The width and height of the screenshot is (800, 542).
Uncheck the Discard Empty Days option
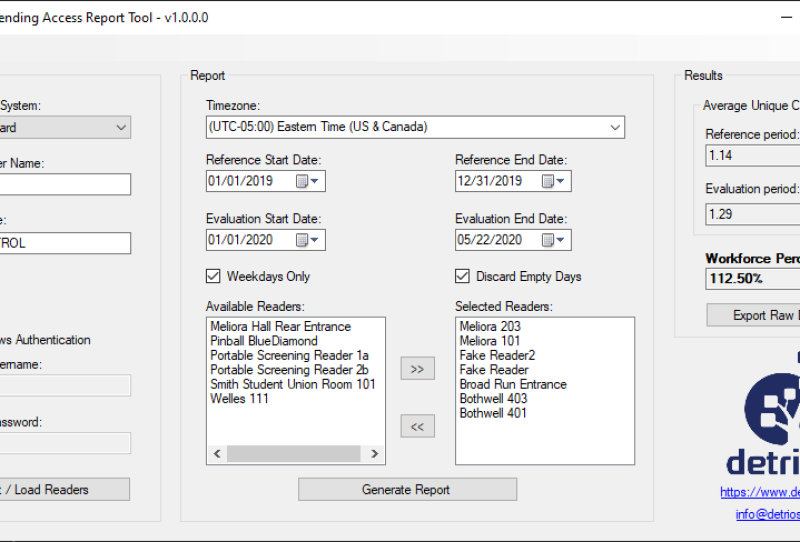tap(462, 277)
